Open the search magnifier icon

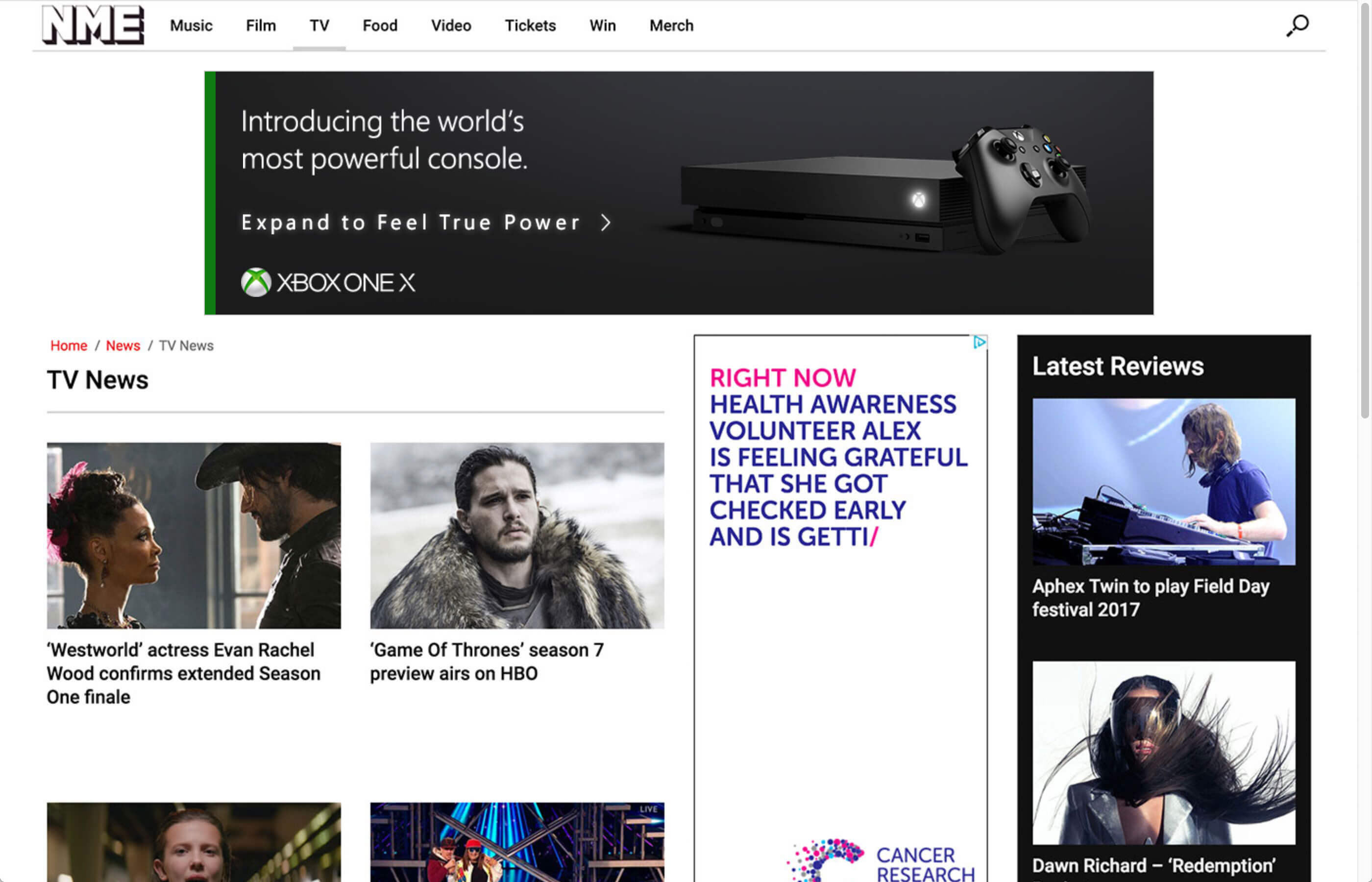pyautogui.click(x=1298, y=26)
